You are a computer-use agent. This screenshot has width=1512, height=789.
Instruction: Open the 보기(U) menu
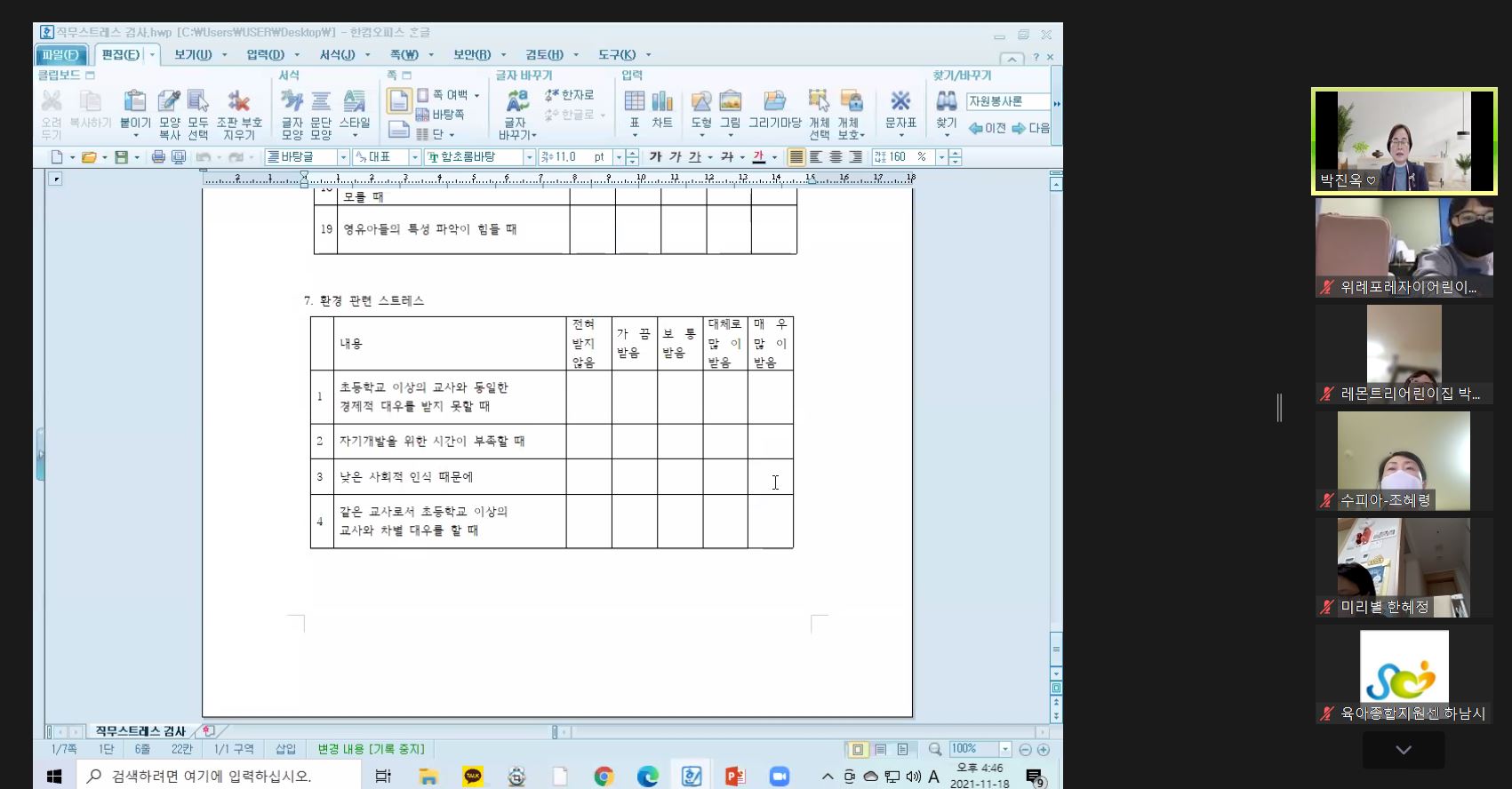point(193,55)
